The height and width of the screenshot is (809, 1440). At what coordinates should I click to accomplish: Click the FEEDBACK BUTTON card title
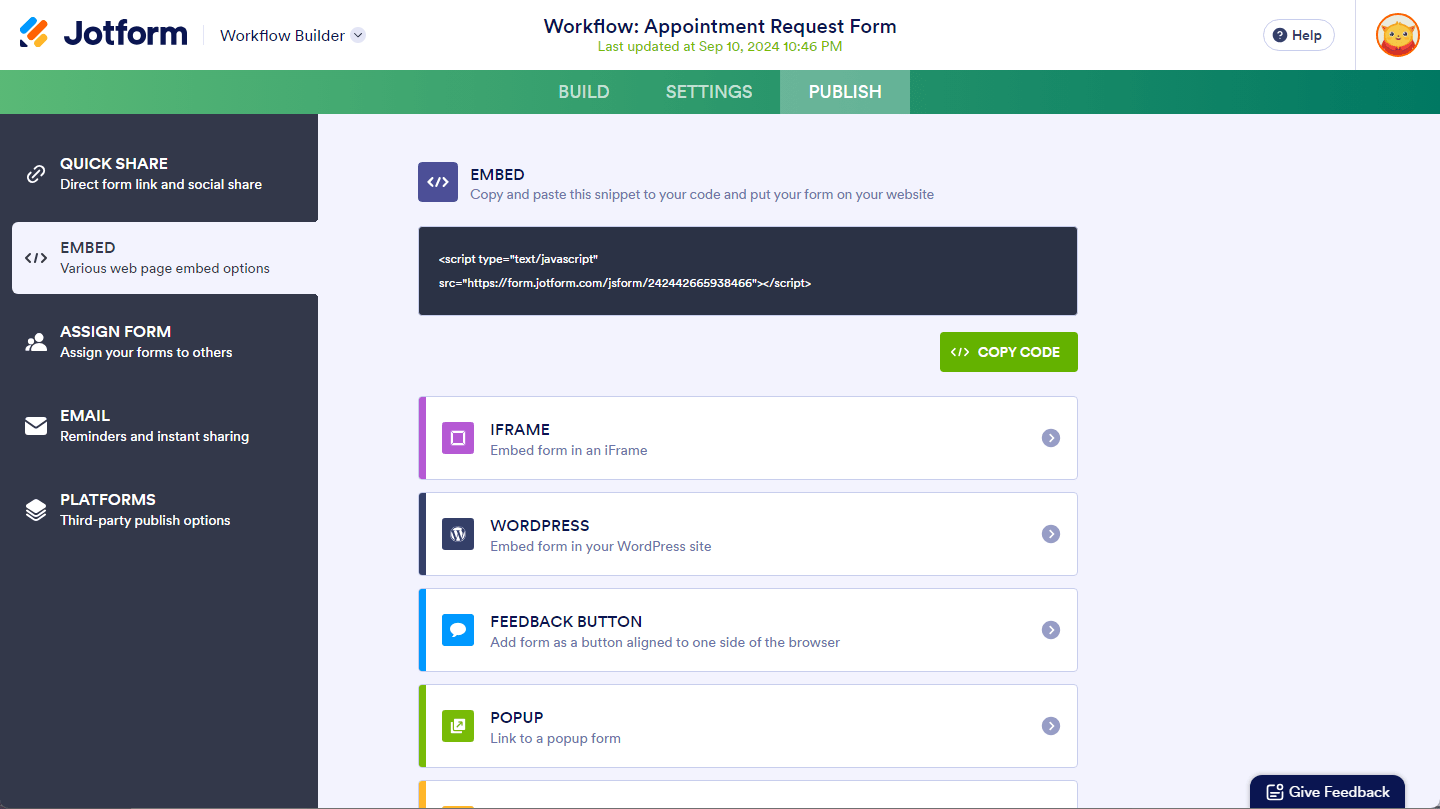pos(566,622)
